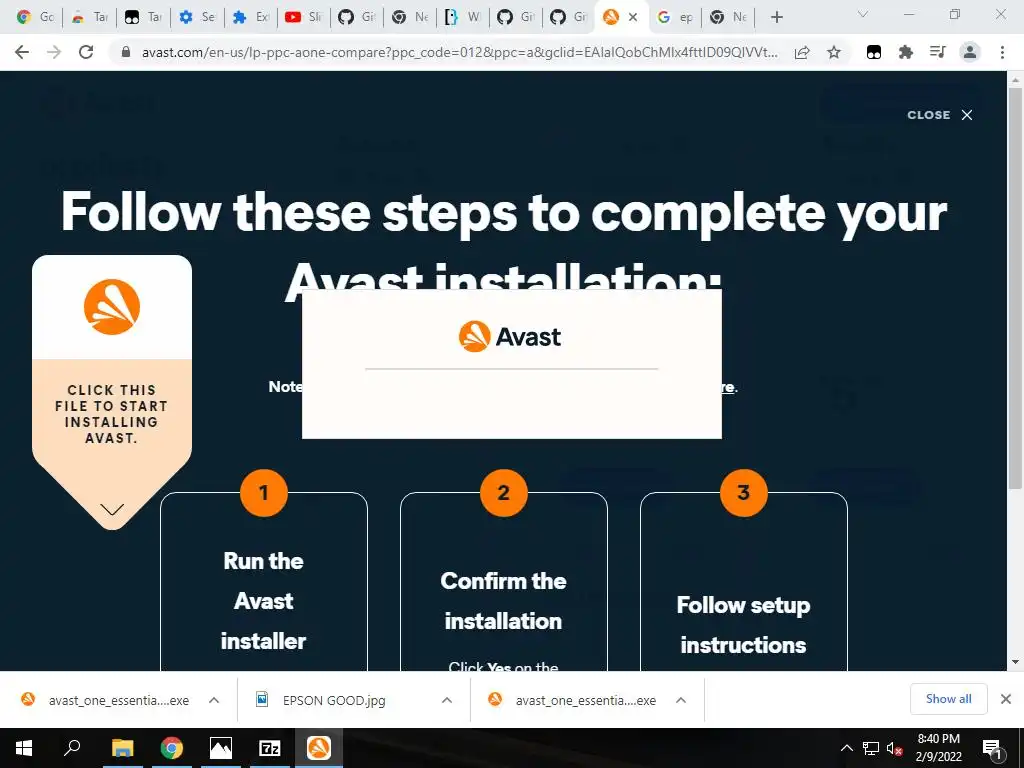Open the tab search chevron
1024x768 pixels.
[x=863, y=14]
